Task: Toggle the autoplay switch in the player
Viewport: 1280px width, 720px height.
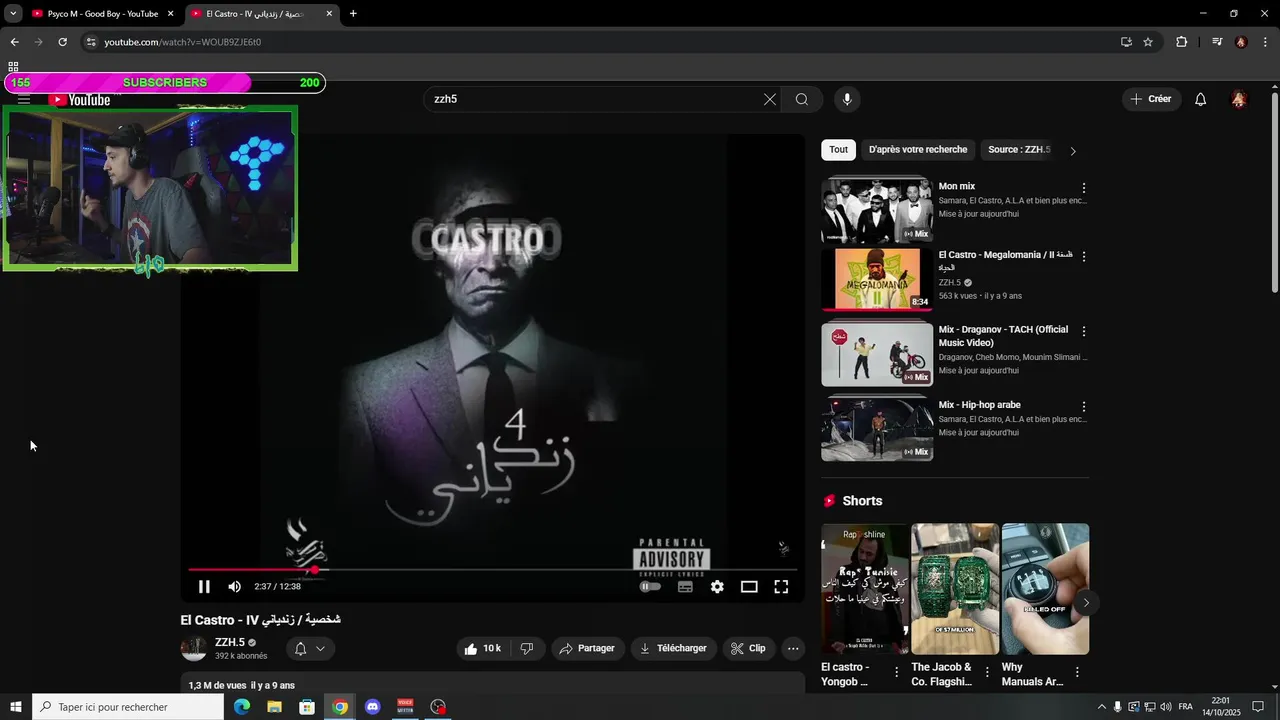Action: (x=650, y=587)
